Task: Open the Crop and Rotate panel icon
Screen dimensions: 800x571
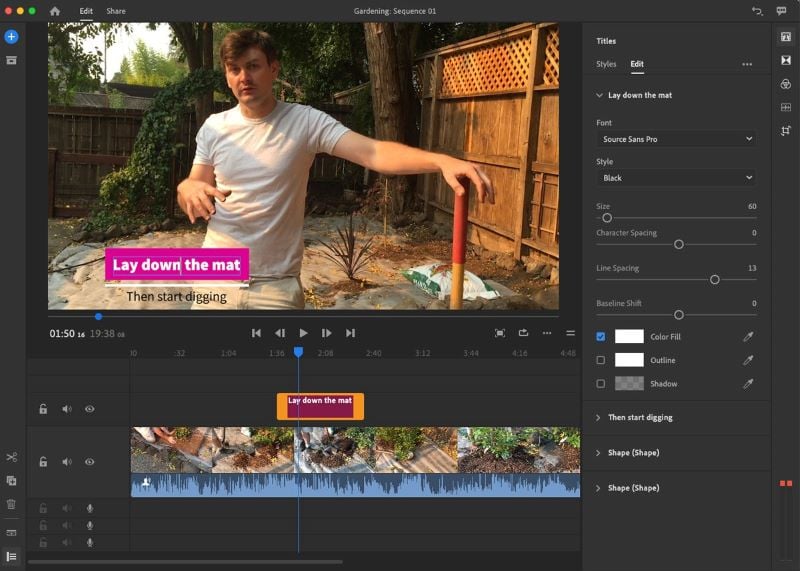Action: click(786, 131)
